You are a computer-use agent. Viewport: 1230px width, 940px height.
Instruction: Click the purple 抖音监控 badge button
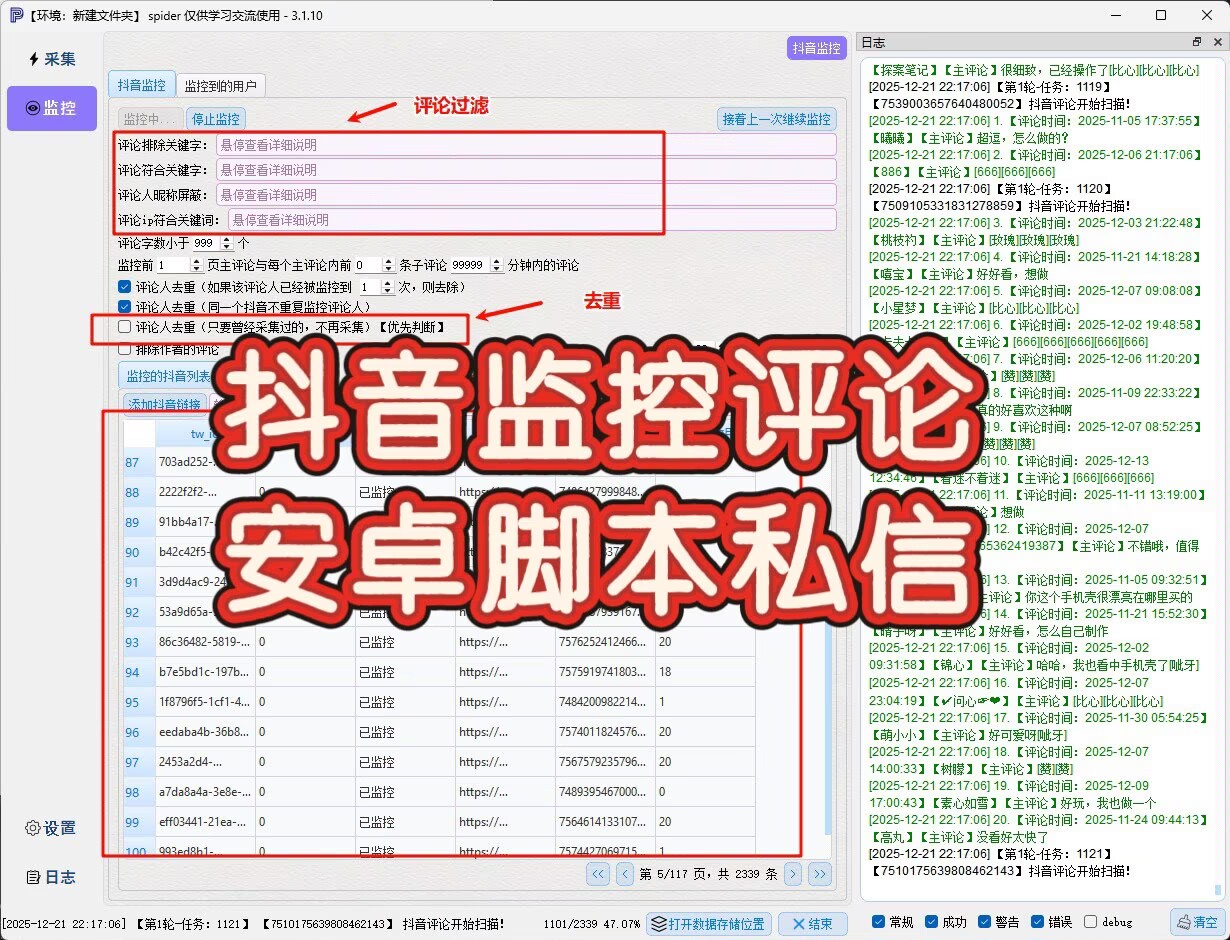(816, 48)
